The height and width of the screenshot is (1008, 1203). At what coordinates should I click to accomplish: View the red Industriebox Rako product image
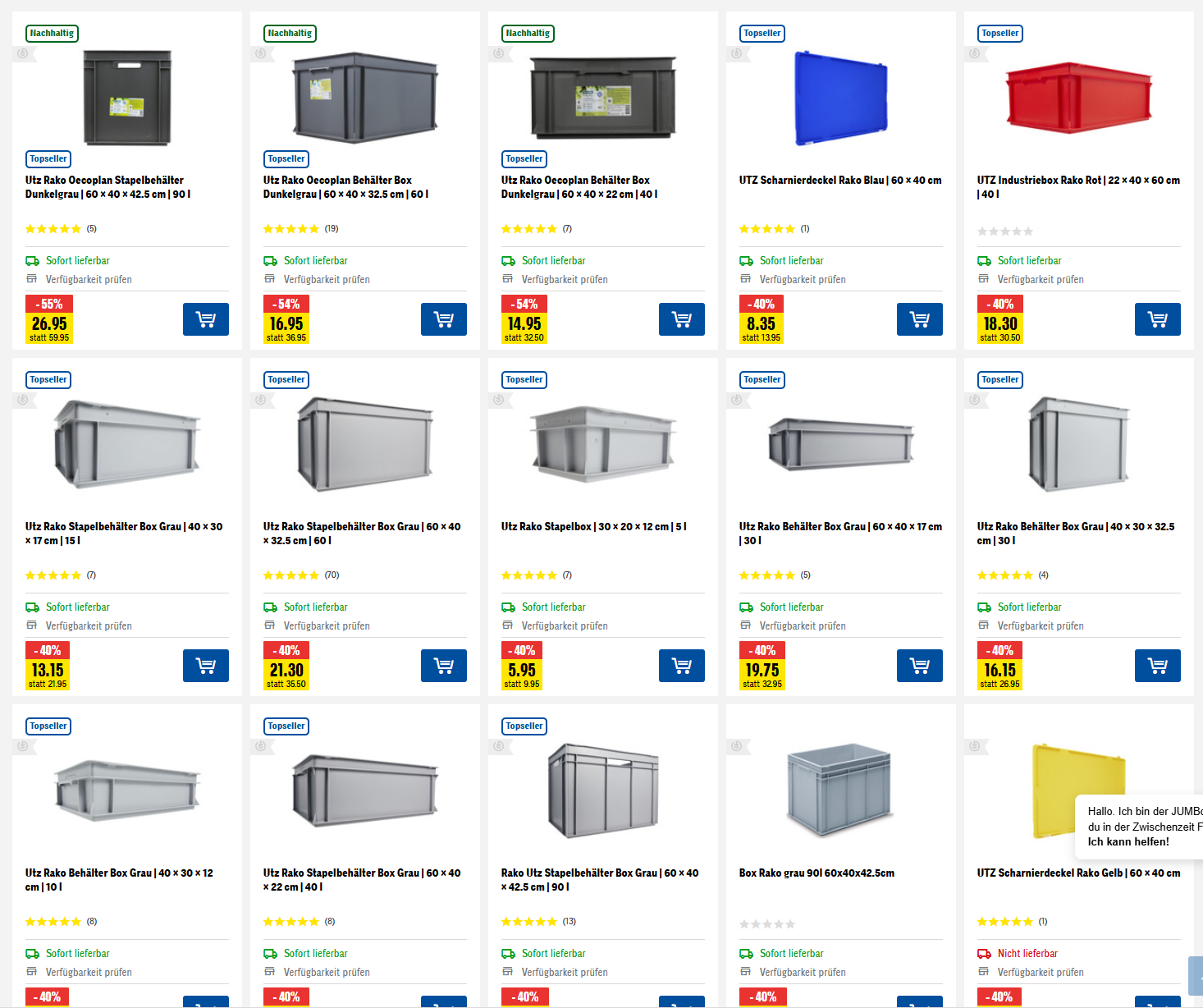[x=1078, y=97]
